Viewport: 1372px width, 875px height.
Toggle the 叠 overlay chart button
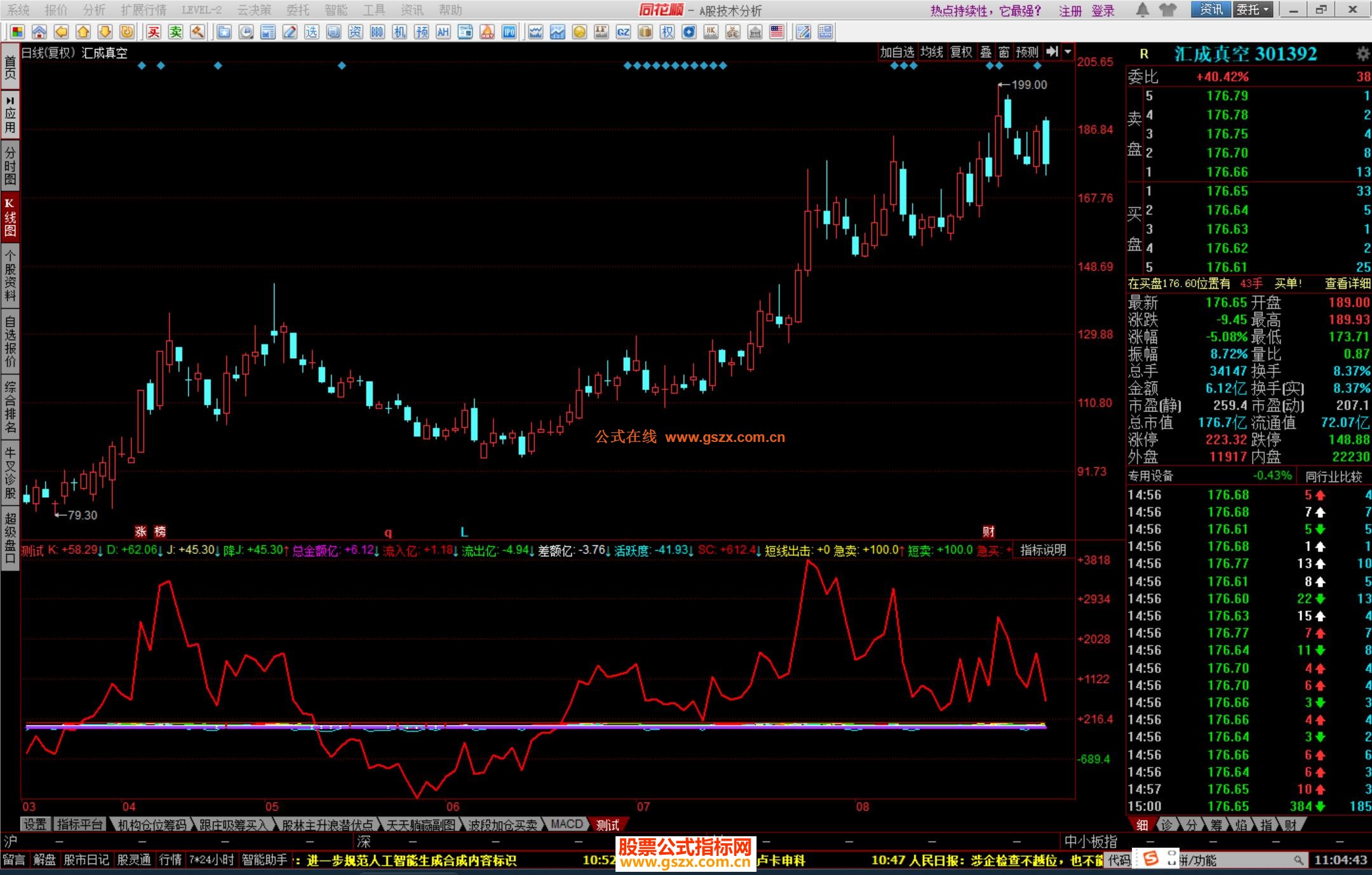pyautogui.click(x=986, y=52)
